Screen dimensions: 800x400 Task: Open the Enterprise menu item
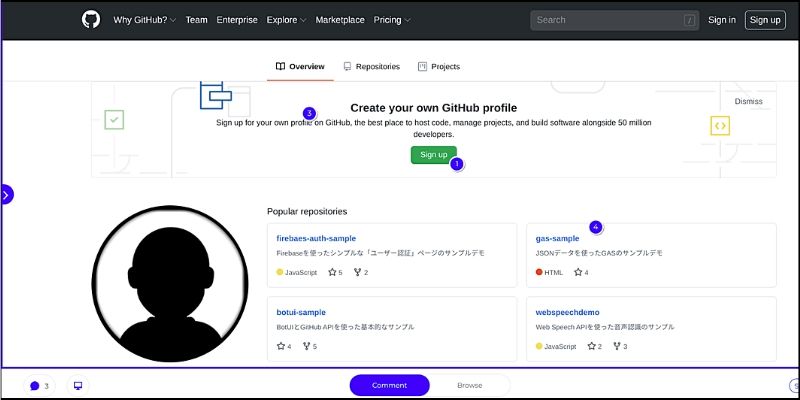coord(237,20)
